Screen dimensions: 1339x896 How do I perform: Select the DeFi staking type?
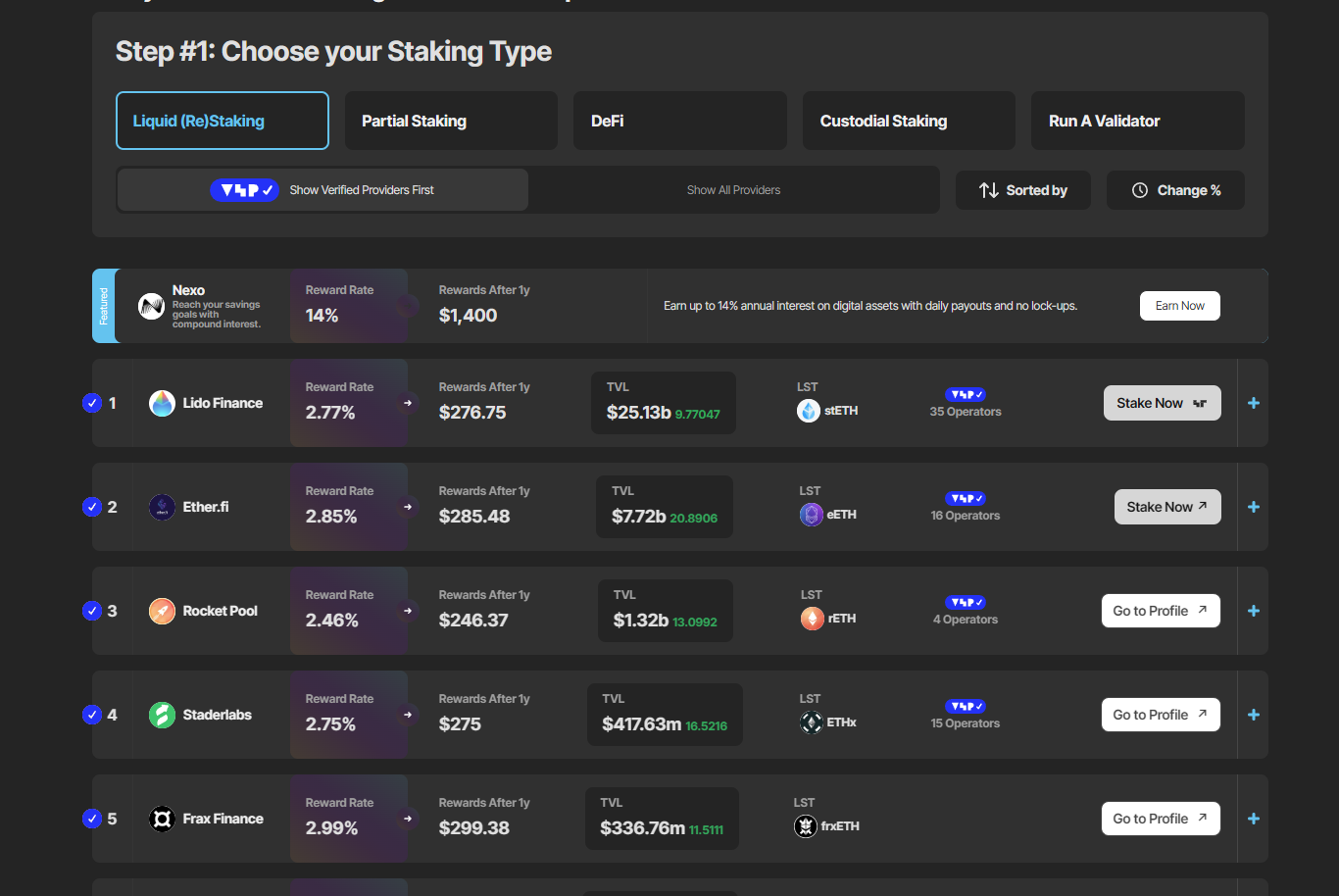tap(680, 121)
